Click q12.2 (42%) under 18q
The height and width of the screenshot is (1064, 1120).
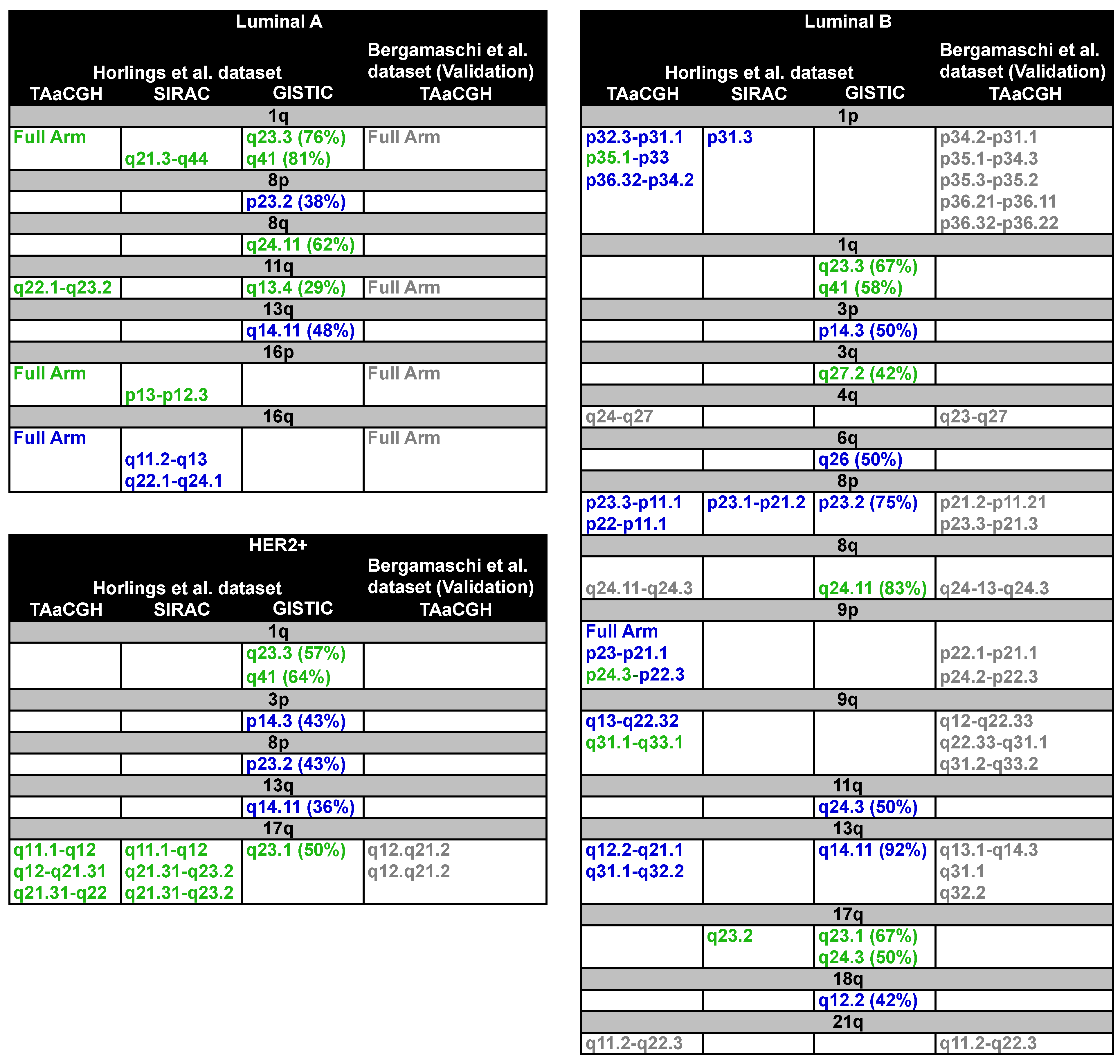point(867,1000)
